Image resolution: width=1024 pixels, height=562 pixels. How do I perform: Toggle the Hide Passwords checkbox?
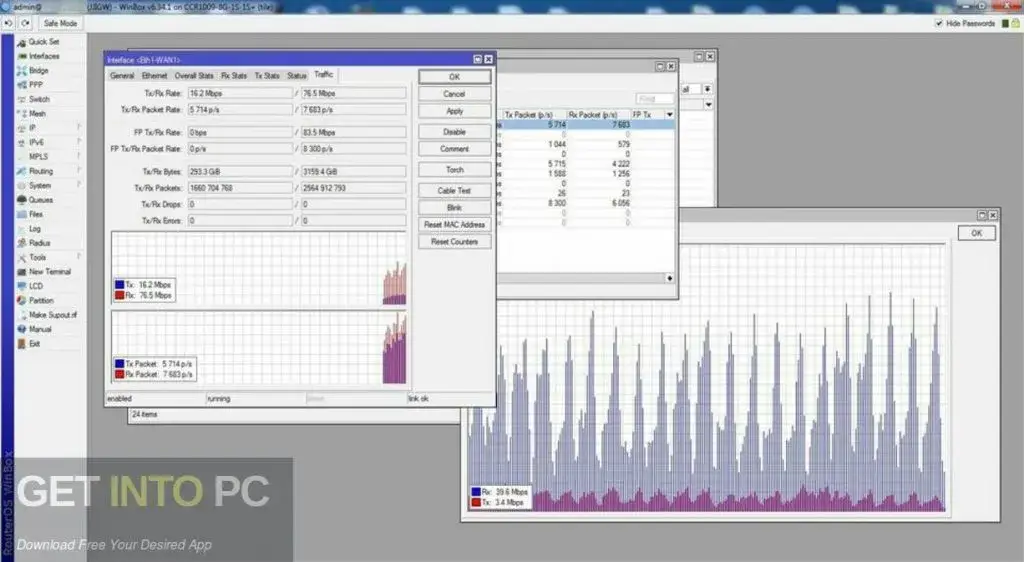(x=938, y=23)
